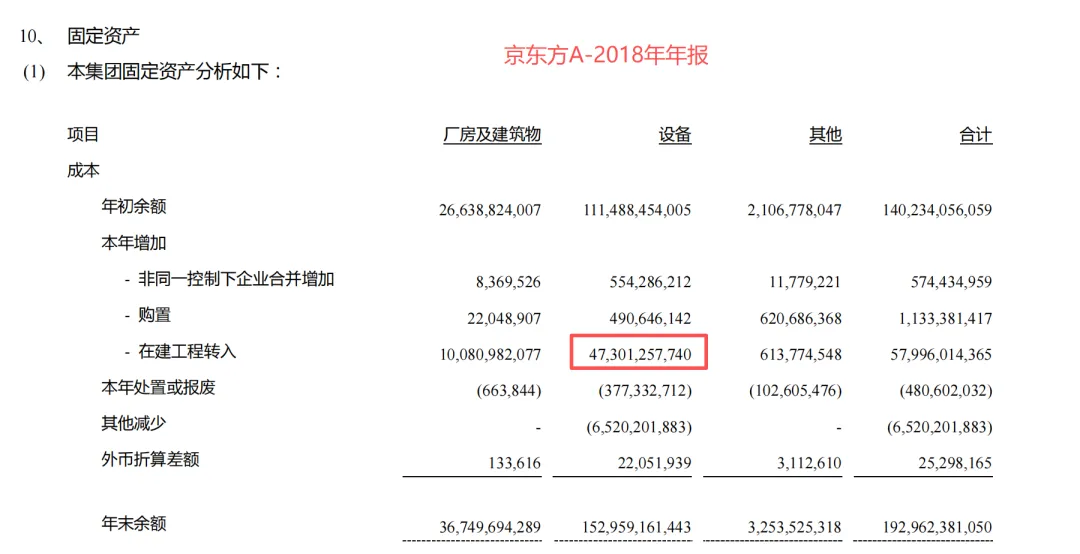
Task: Click total 1,133,381,417 in 购置 row
Action: coord(946,318)
